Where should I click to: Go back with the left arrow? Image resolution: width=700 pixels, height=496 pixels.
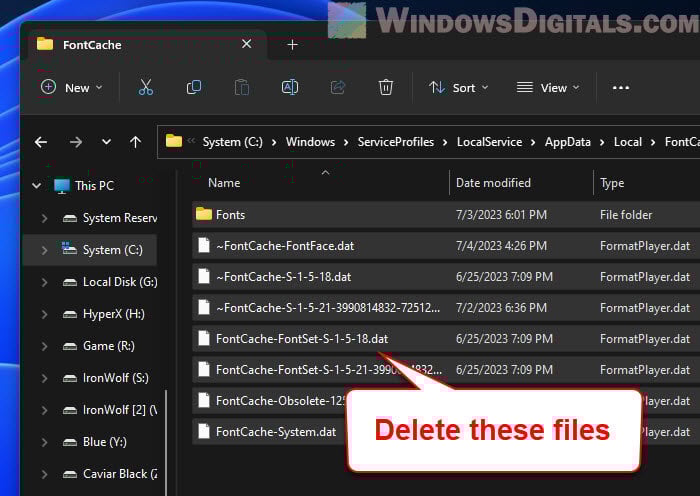(x=41, y=142)
